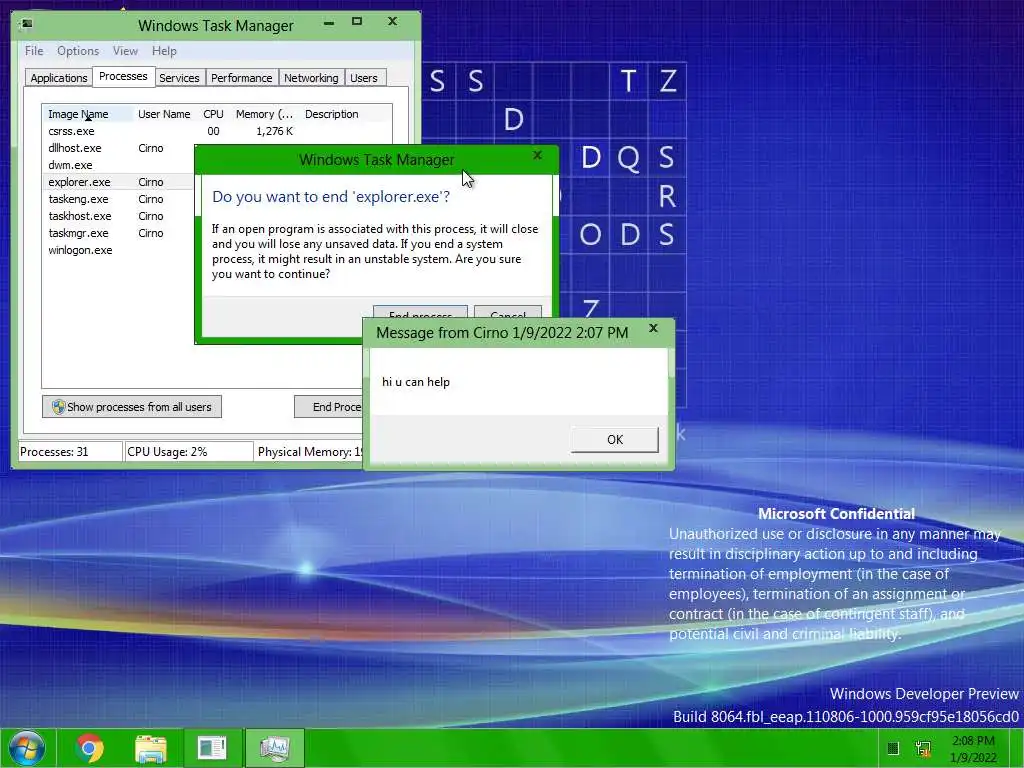Close the Message from Cirno dialog
Screen dimensions: 1024x768
point(653,328)
